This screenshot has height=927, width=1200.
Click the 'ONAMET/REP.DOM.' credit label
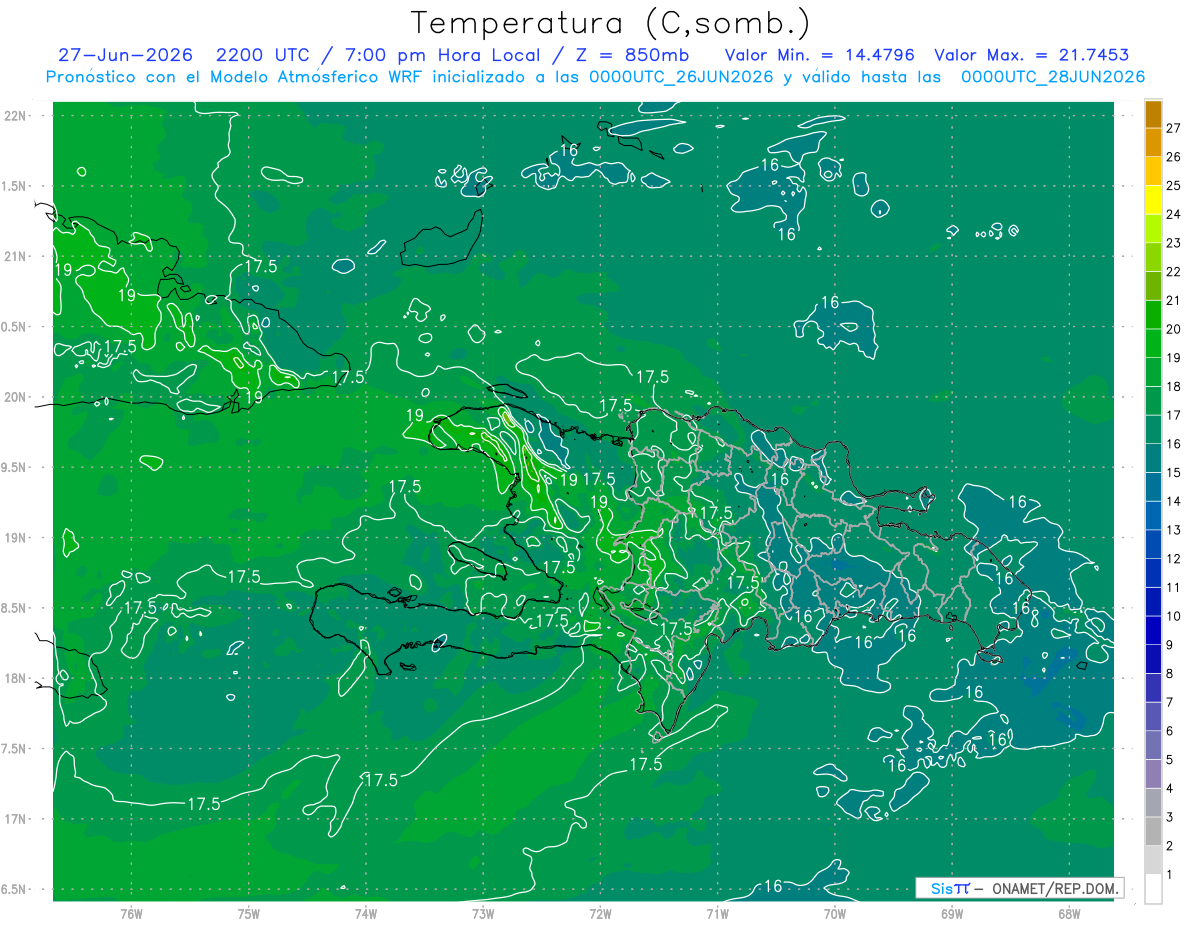coord(1056,888)
